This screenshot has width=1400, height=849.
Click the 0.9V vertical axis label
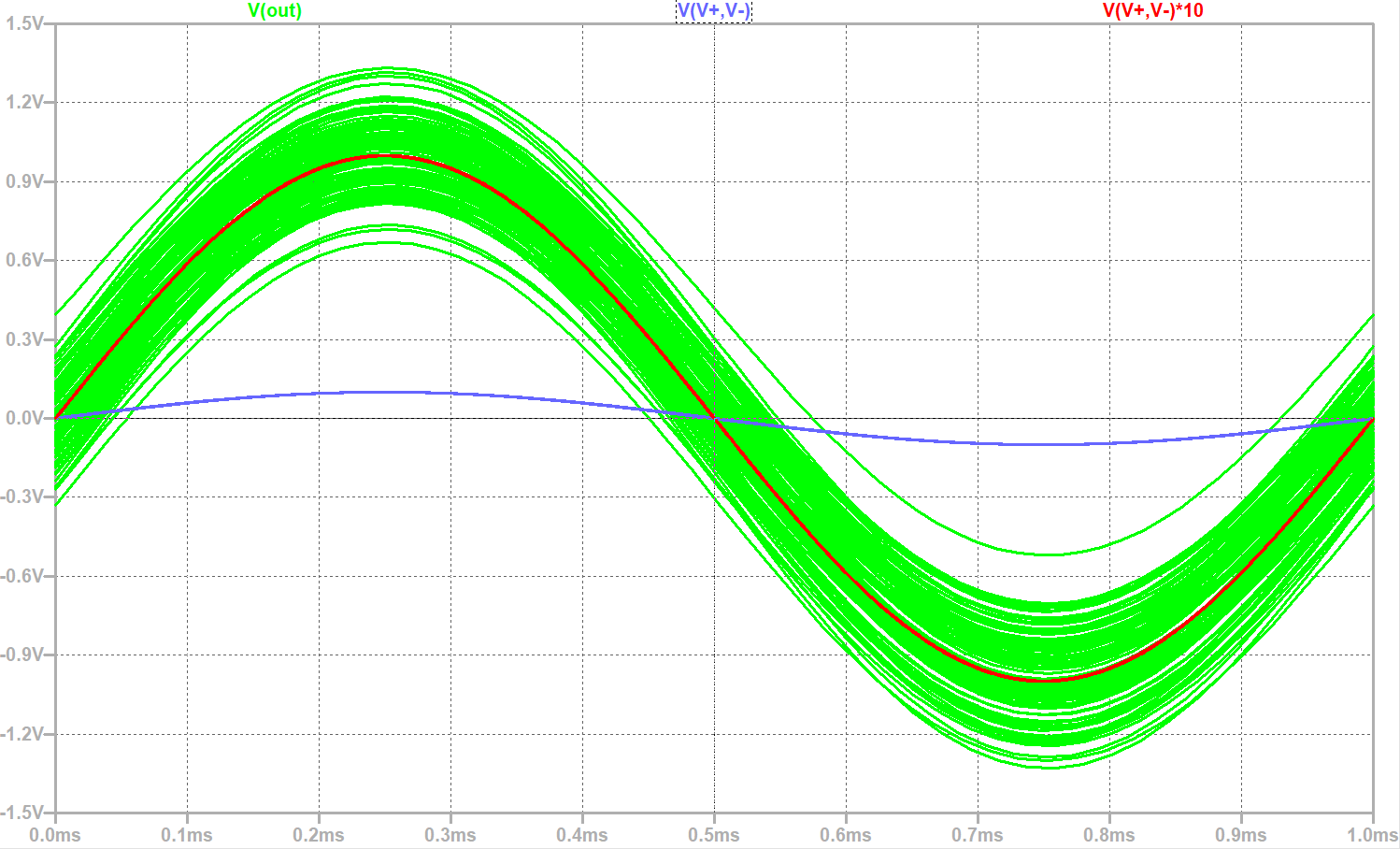pos(24,181)
